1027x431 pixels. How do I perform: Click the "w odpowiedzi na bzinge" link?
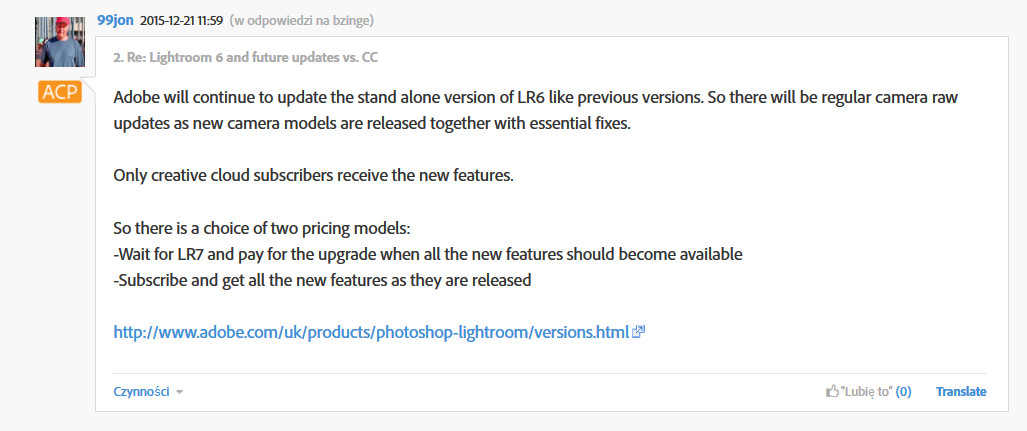coord(303,21)
